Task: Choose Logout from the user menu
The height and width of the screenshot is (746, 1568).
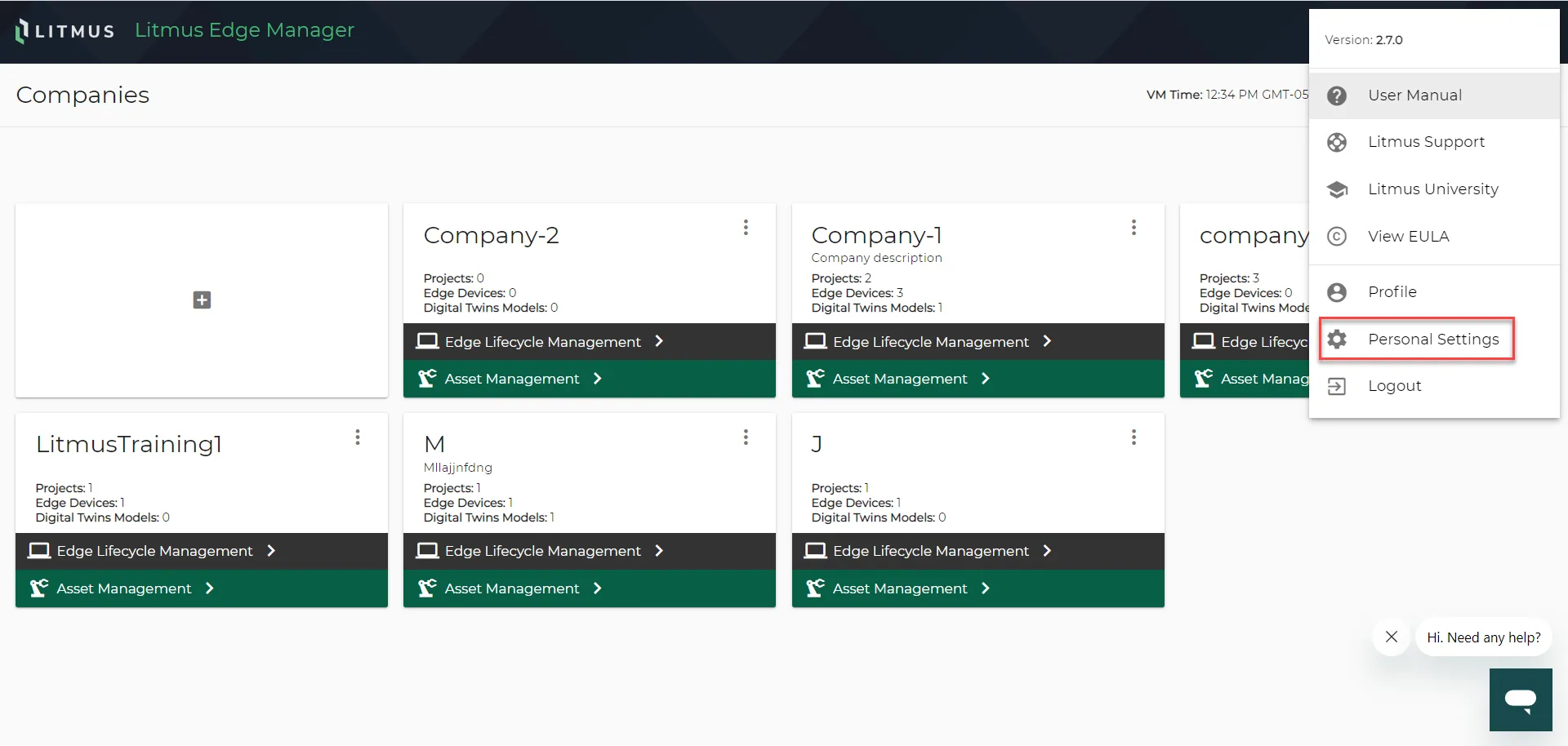Action: pos(1434,386)
